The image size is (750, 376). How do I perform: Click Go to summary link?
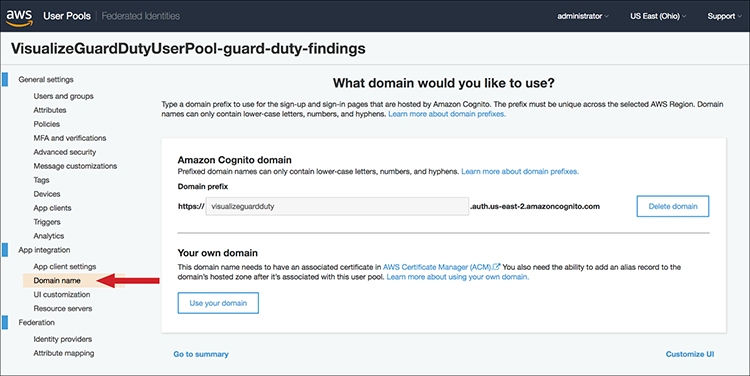pyautogui.click(x=201, y=354)
